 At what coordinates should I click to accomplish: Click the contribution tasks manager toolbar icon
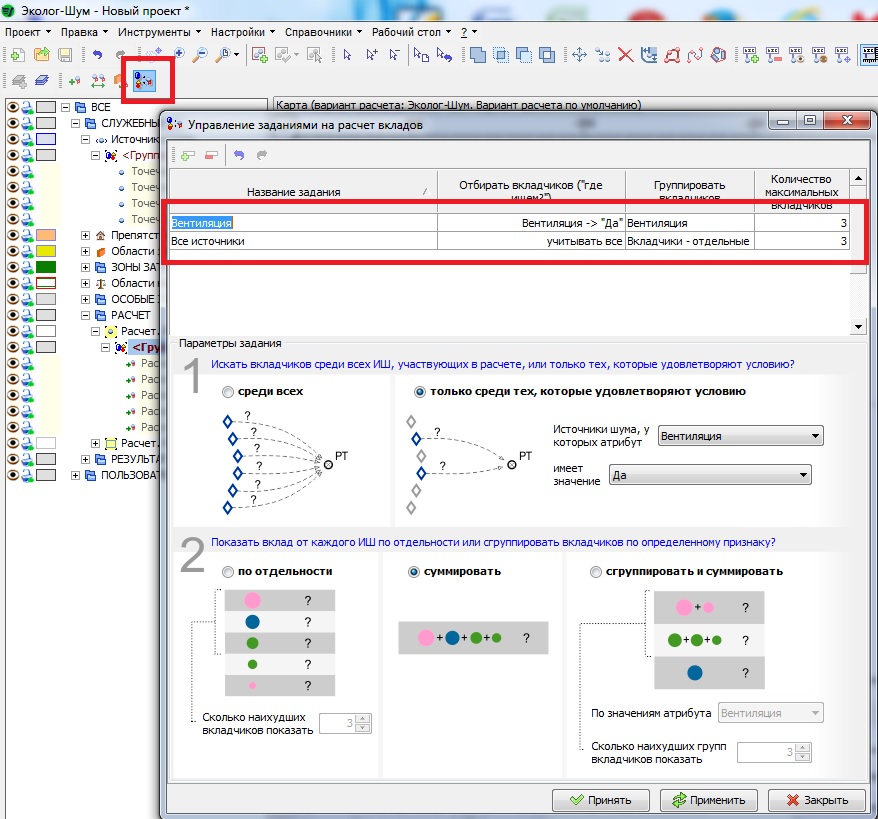click(143, 80)
